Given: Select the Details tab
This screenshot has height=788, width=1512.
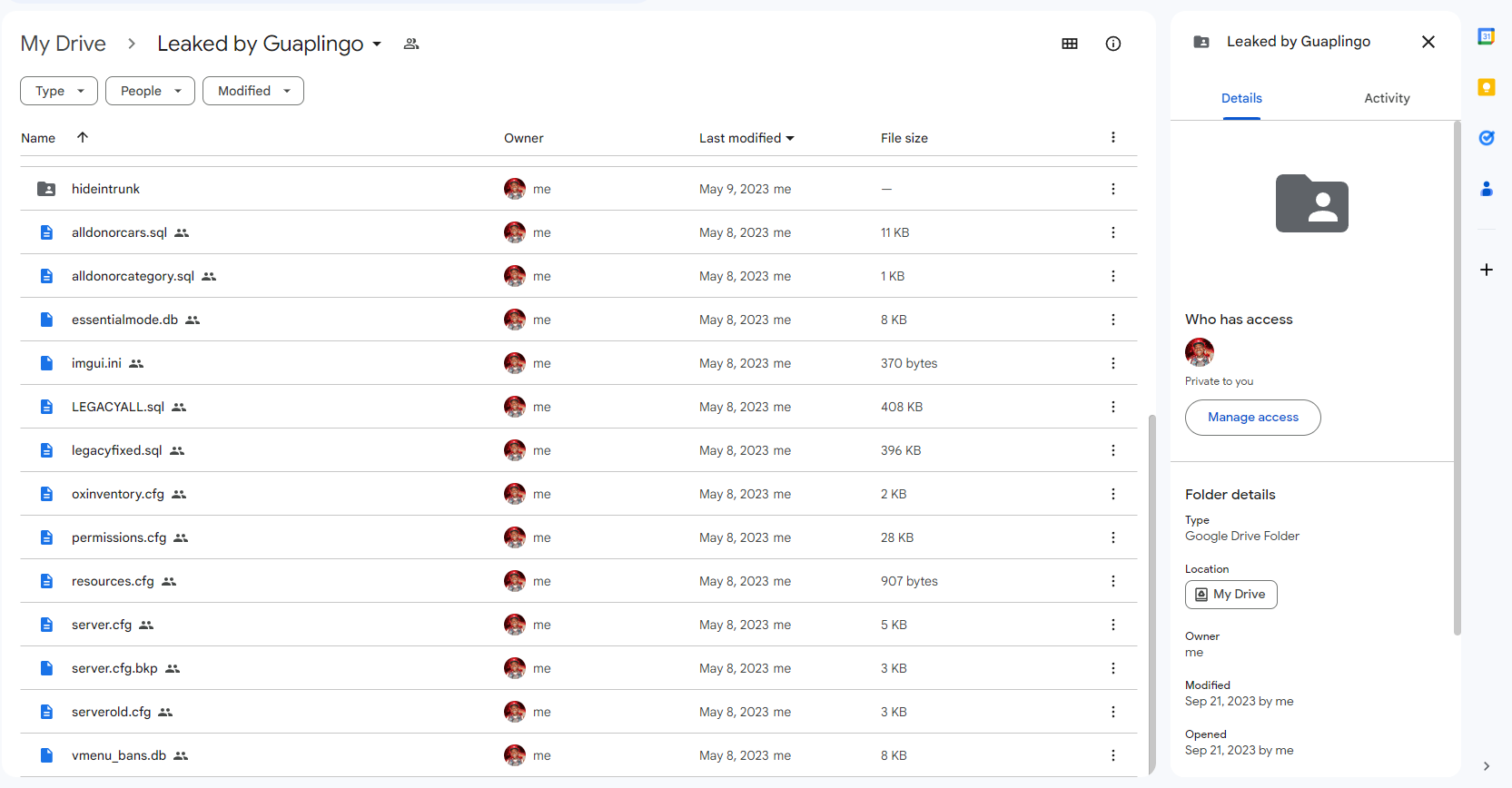Looking at the screenshot, I should click(x=1241, y=98).
